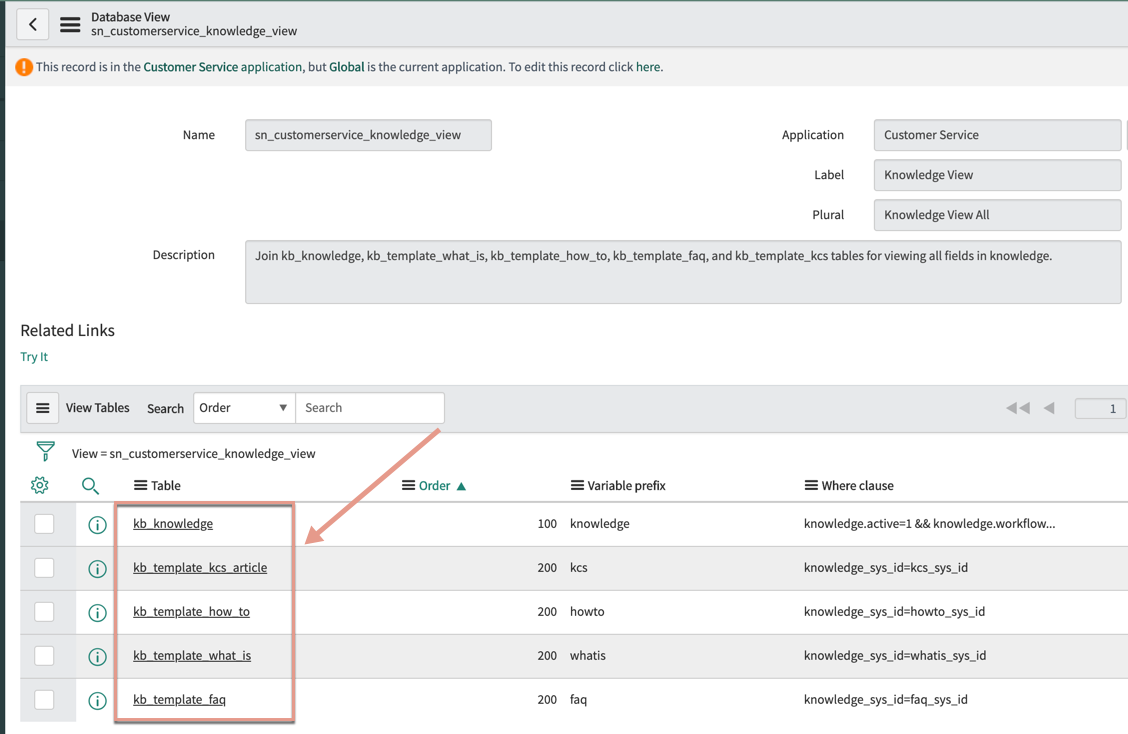Sort by Variable prefix column header
Viewport: 1128px width, 734px height.
pos(627,486)
